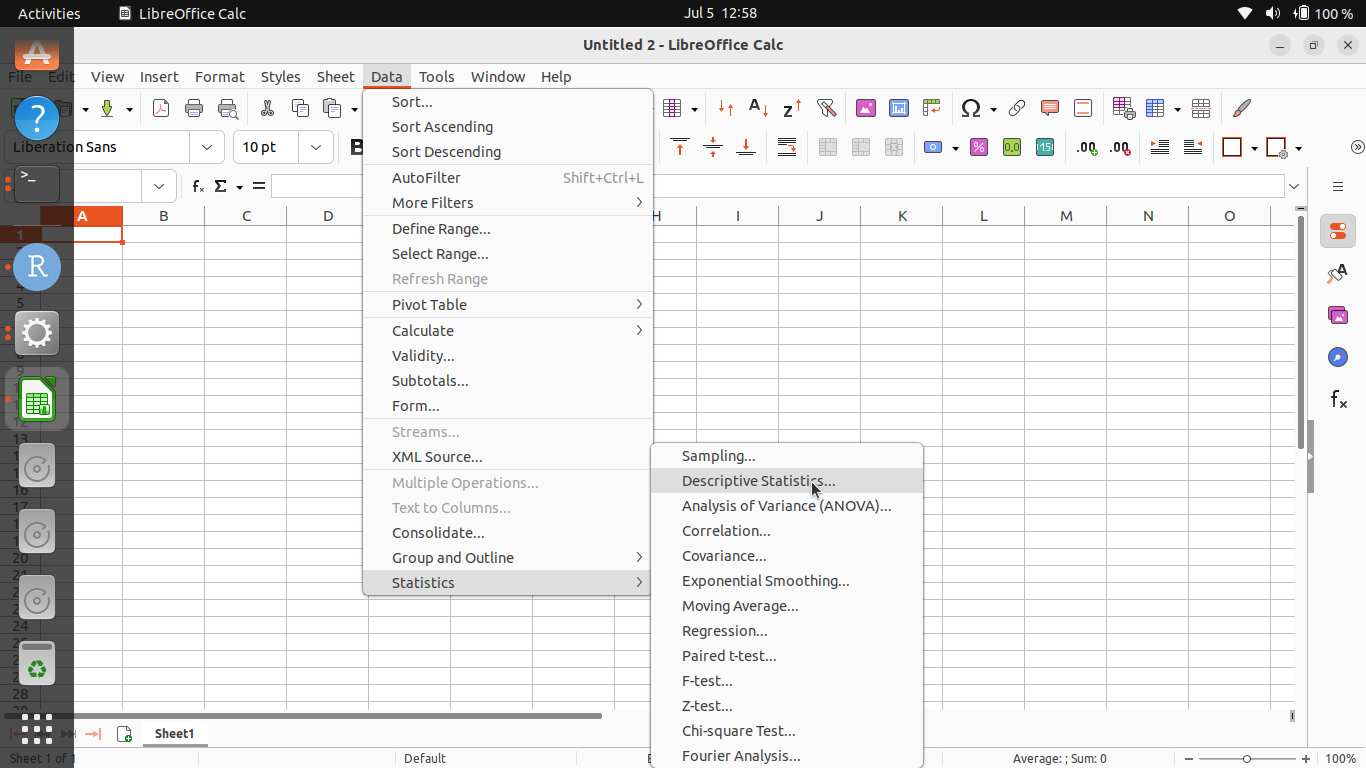Image resolution: width=1366 pixels, height=768 pixels.
Task: Open the Tools menu
Action: pyautogui.click(x=436, y=76)
